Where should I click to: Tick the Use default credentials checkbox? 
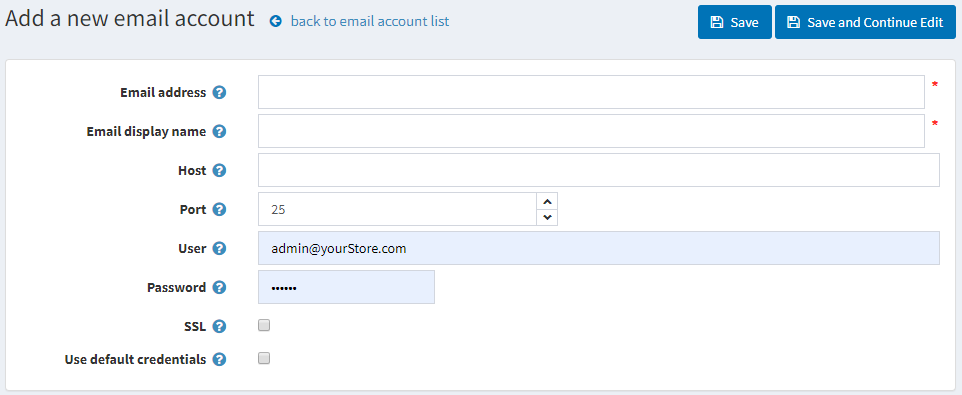point(264,358)
